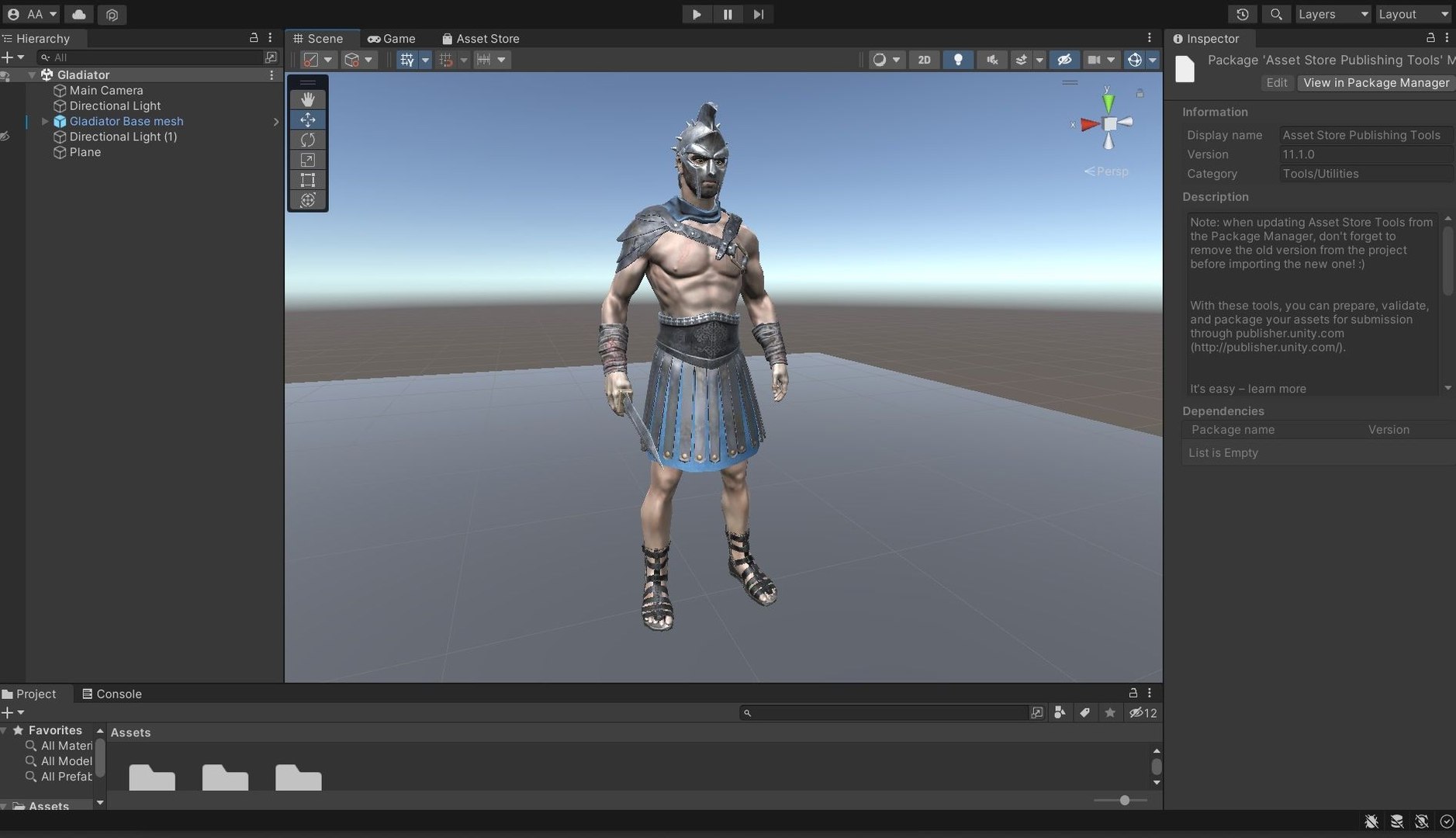1456x838 pixels.
Task: Select the Rect transform tool
Action: point(308,180)
